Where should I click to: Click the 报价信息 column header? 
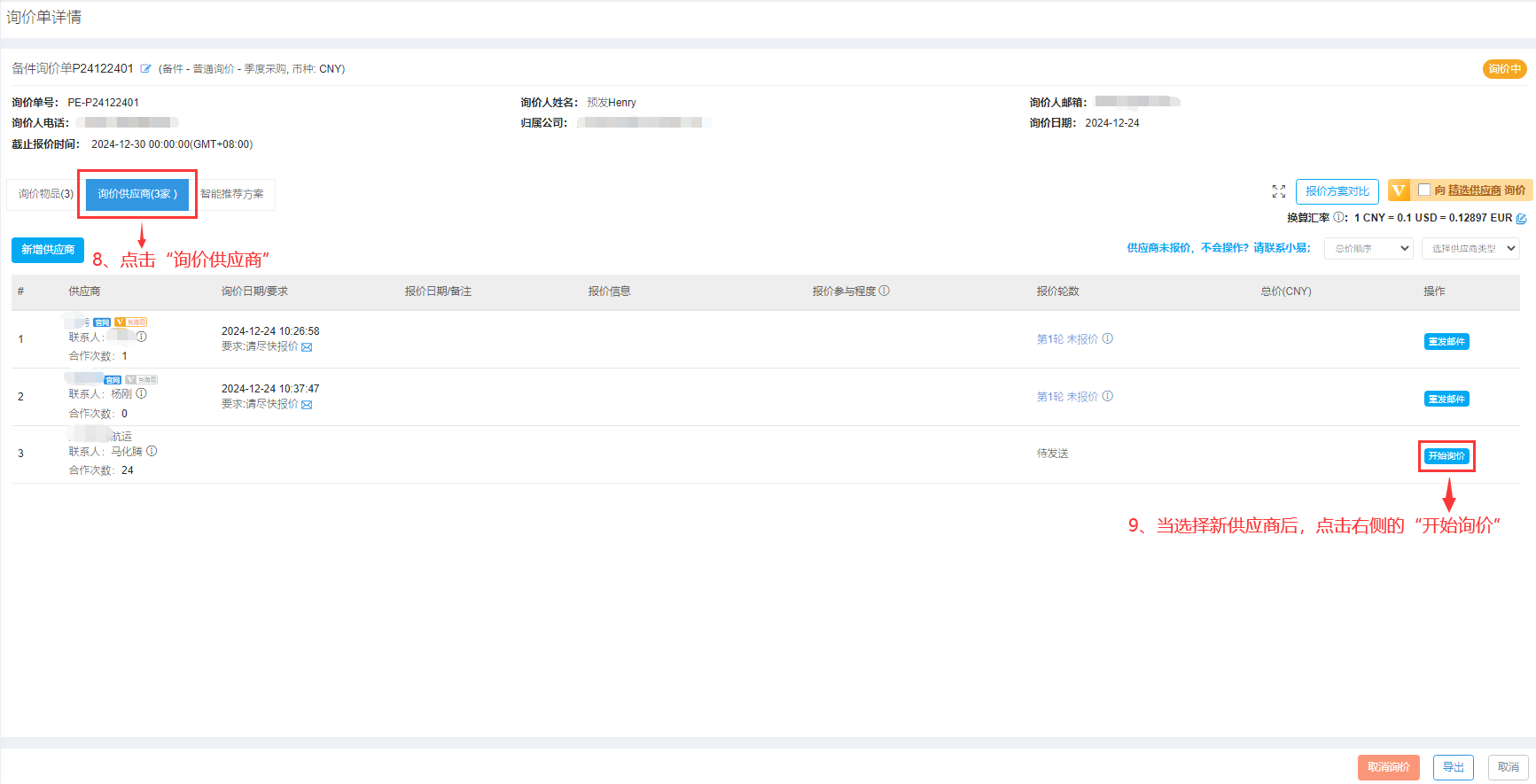(x=610, y=291)
